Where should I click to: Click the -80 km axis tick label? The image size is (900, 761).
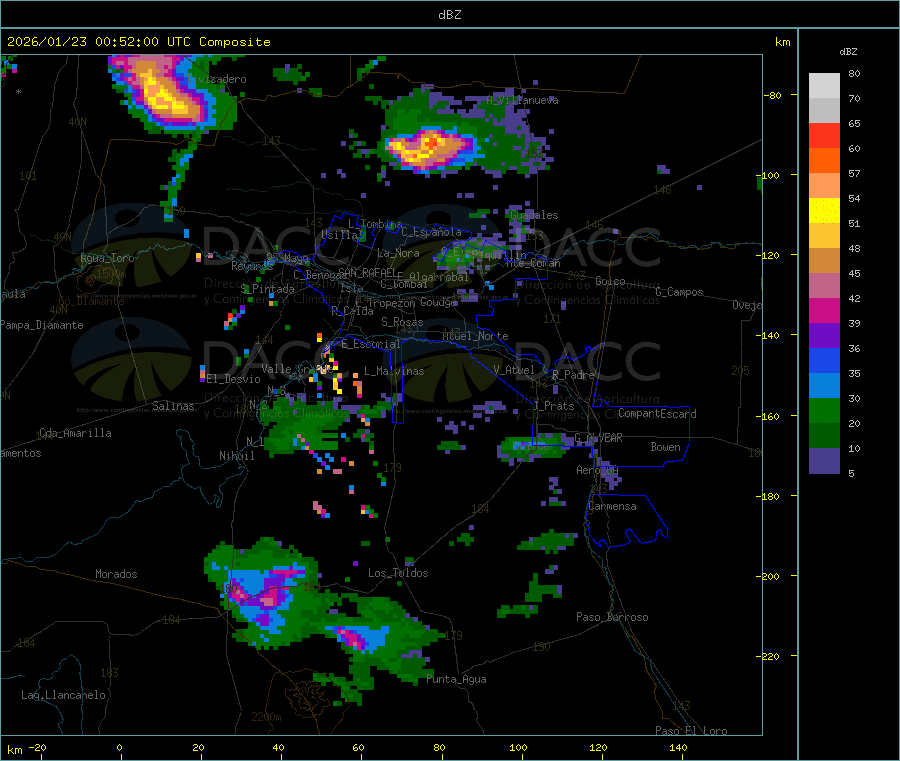773,95
